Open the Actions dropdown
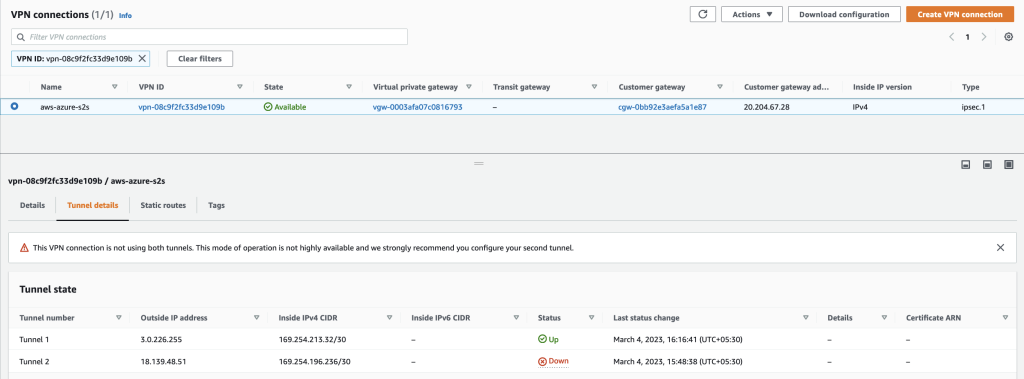 click(752, 14)
